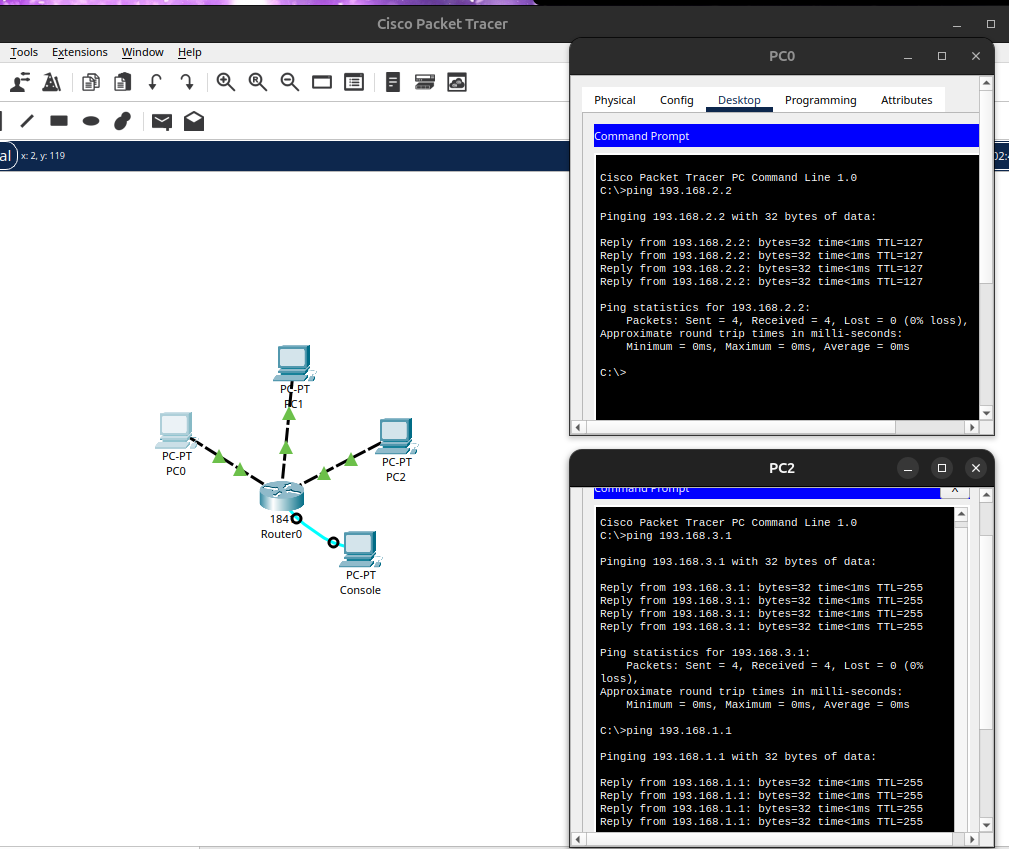1009x849 pixels.
Task: Select the Draw Rectangle tool
Action: coord(59,121)
